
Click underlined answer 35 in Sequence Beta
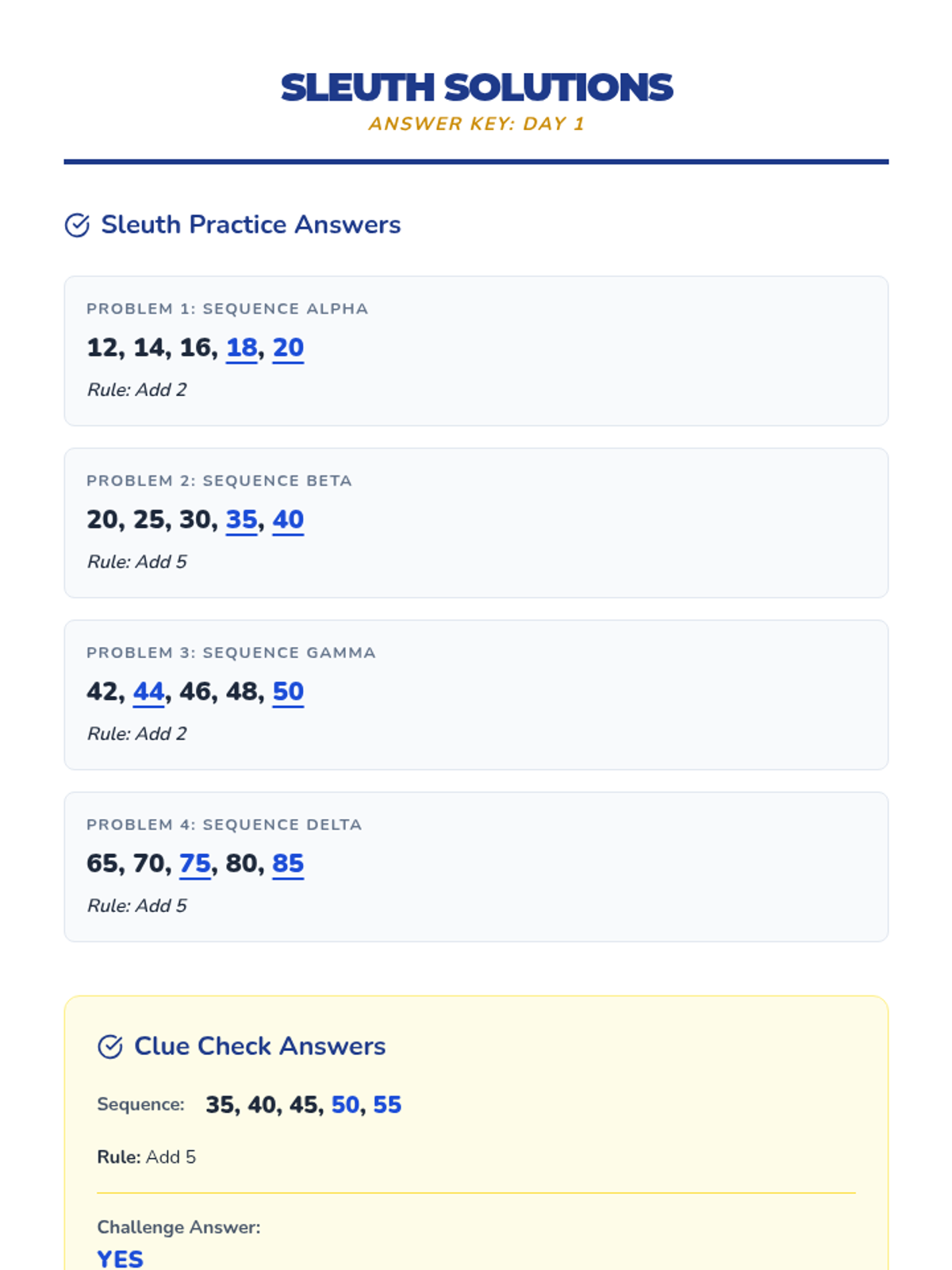click(x=242, y=521)
